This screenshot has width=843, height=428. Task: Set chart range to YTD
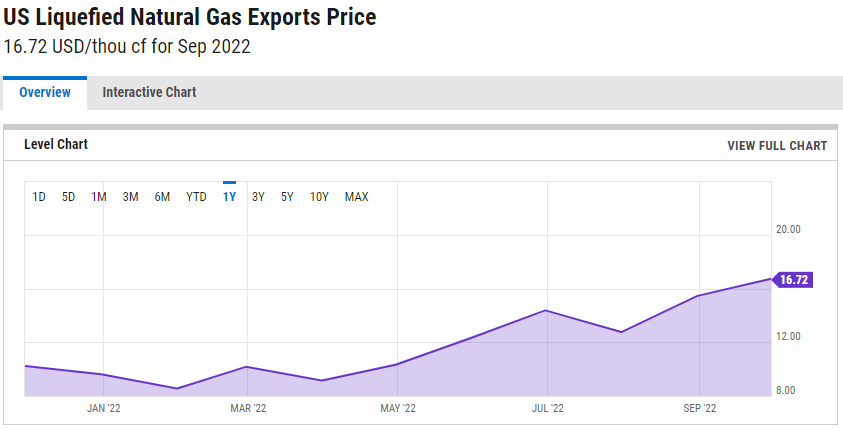196,197
